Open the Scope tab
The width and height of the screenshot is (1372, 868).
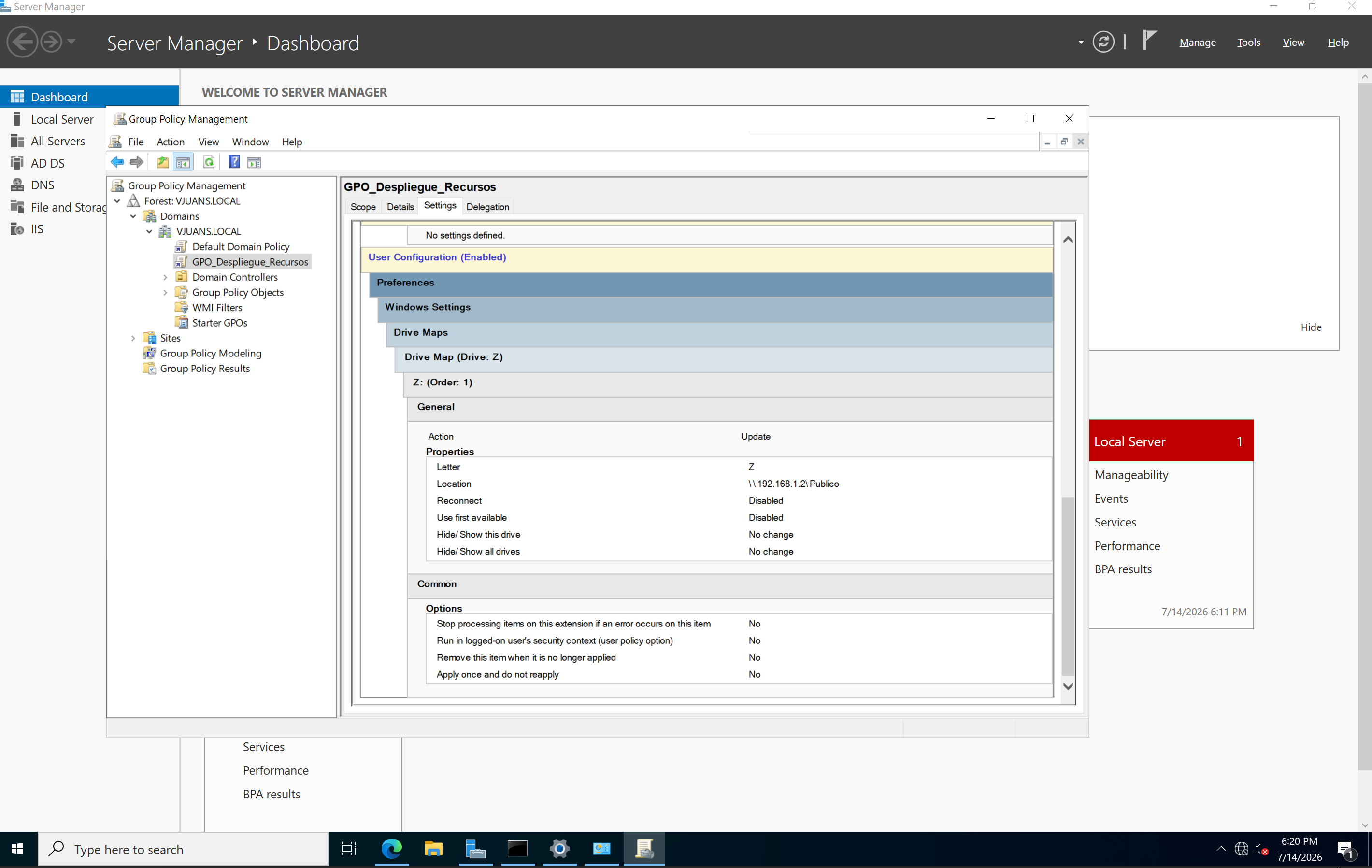[x=363, y=207]
